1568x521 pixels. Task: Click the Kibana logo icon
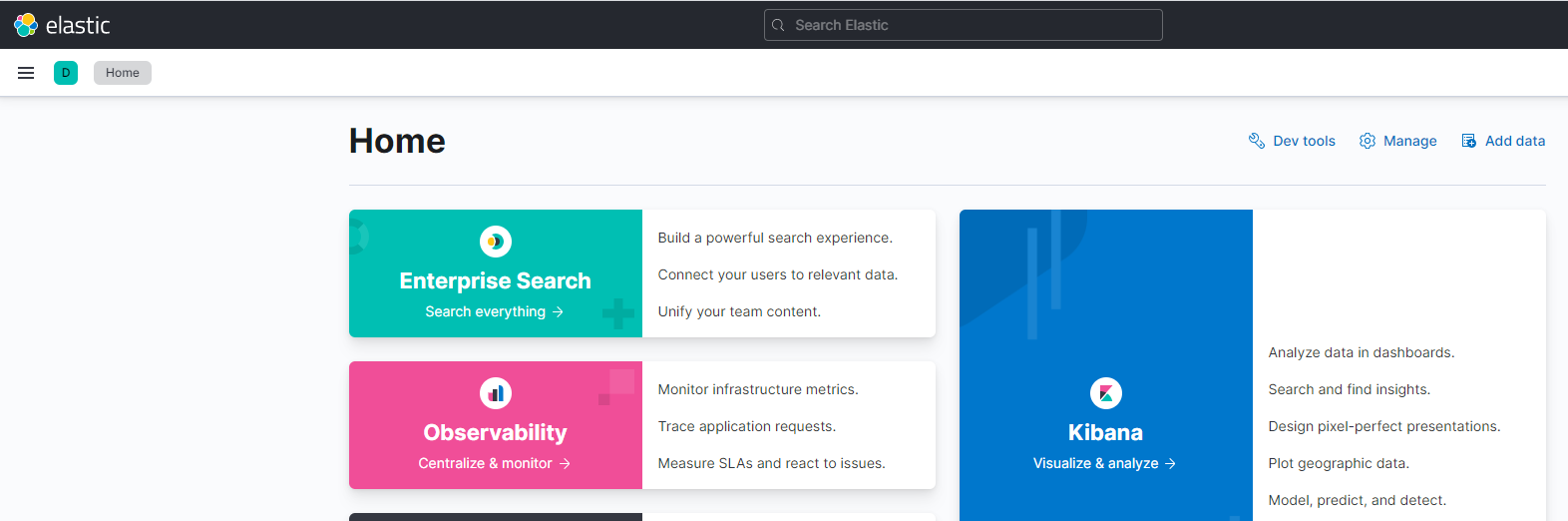click(x=1106, y=393)
